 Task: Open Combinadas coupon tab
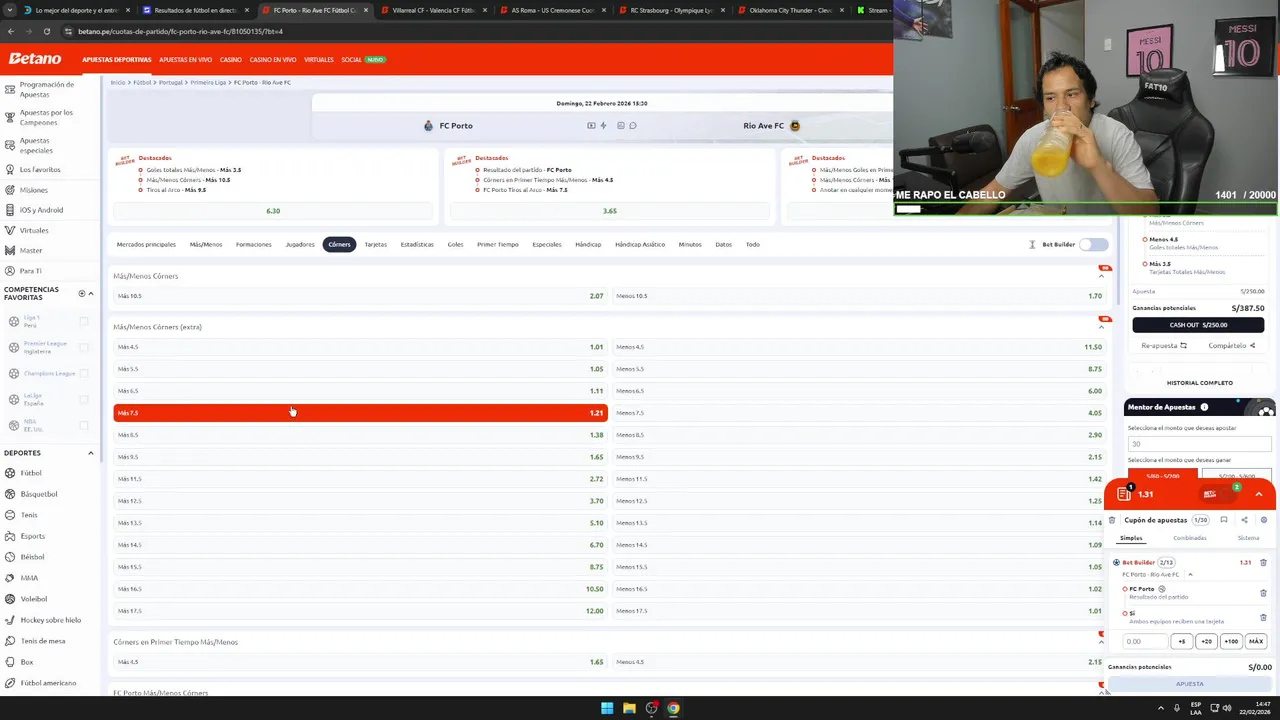pos(1190,538)
